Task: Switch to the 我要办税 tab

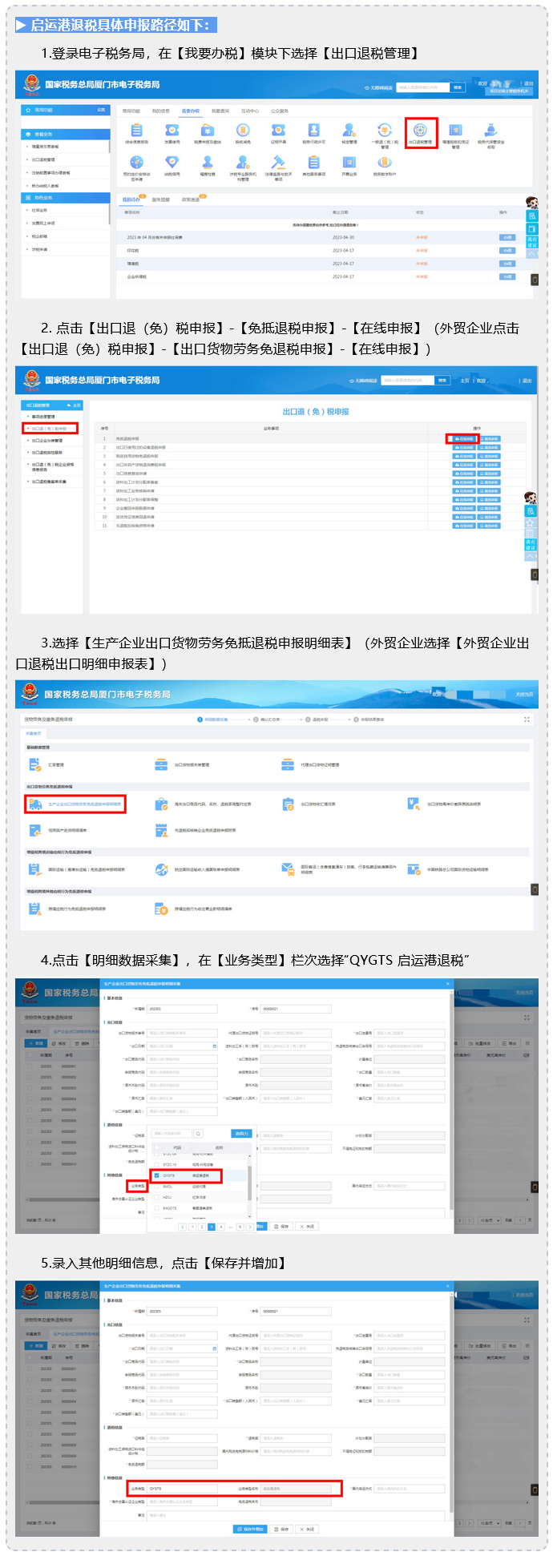Action: coord(190,111)
